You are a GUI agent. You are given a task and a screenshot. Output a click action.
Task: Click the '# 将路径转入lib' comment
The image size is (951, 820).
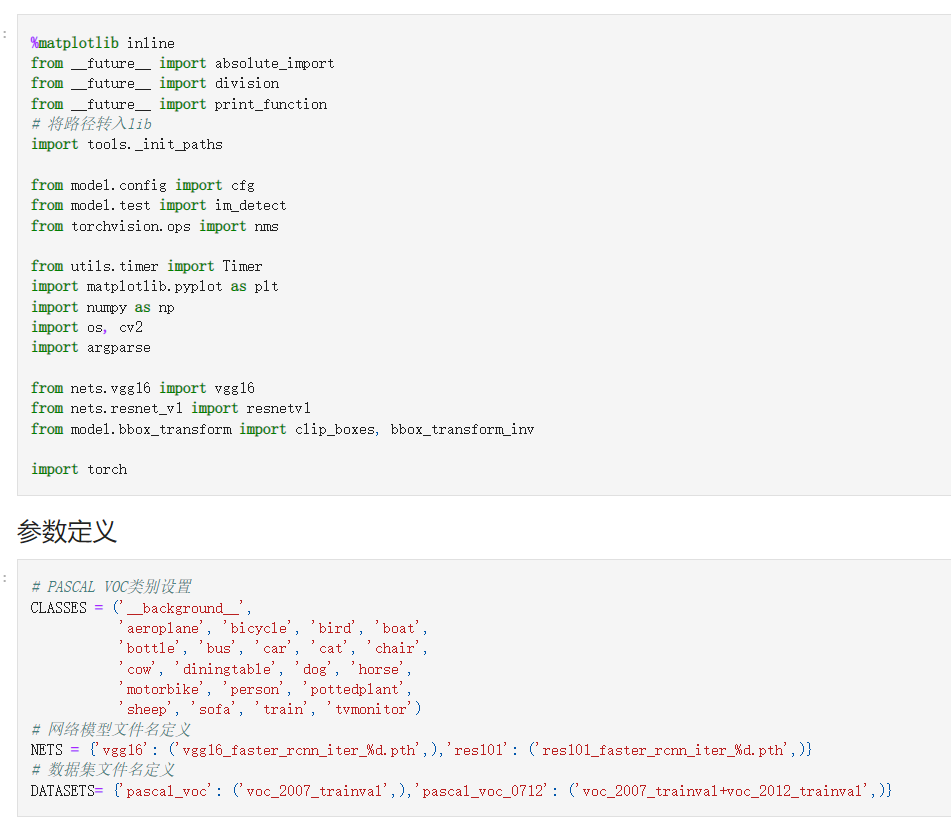[91, 124]
